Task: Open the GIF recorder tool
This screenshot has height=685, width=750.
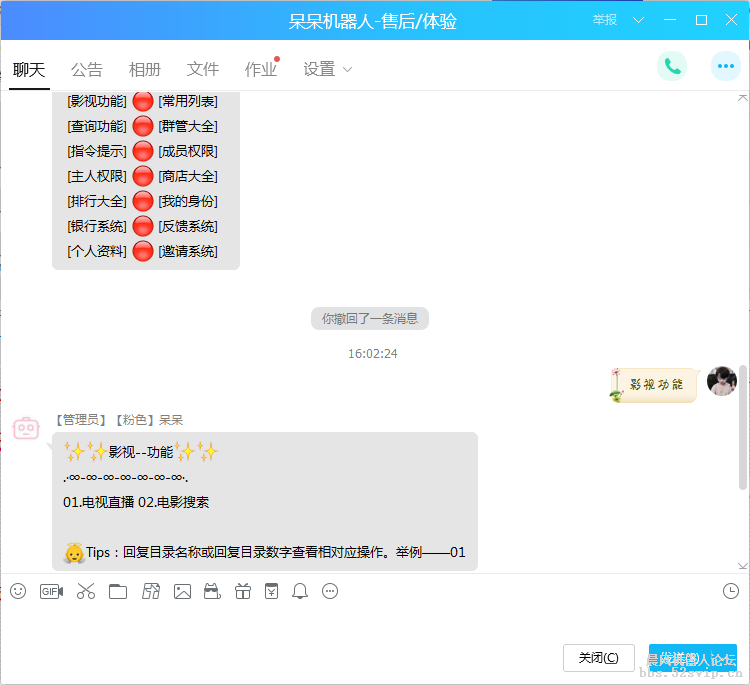Action: coord(51,591)
